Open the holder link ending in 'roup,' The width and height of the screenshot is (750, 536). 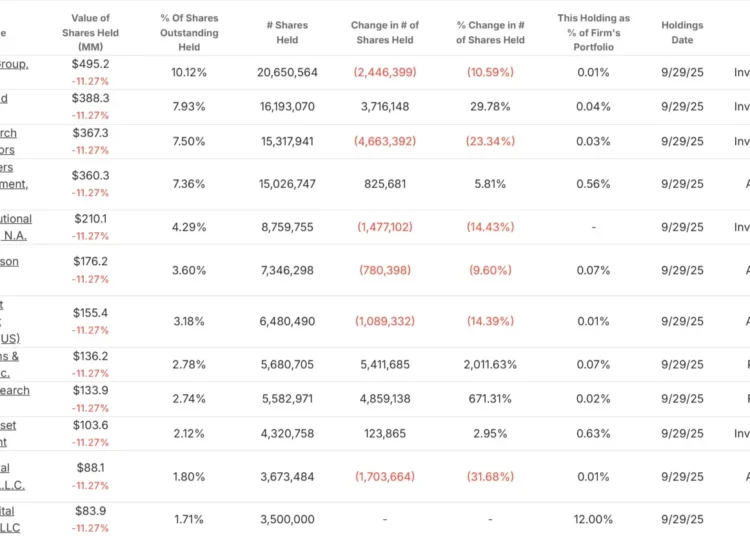click(14, 64)
